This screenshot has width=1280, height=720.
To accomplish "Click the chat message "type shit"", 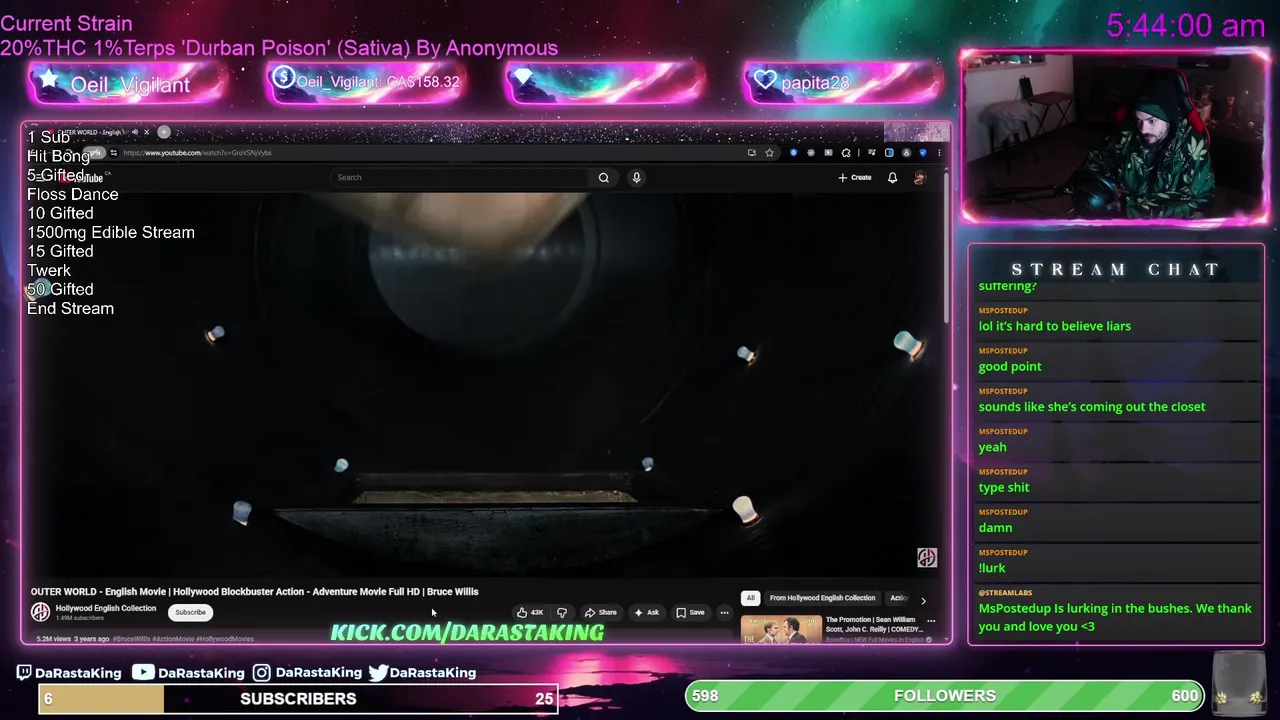I will pyautogui.click(x=1004, y=487).
